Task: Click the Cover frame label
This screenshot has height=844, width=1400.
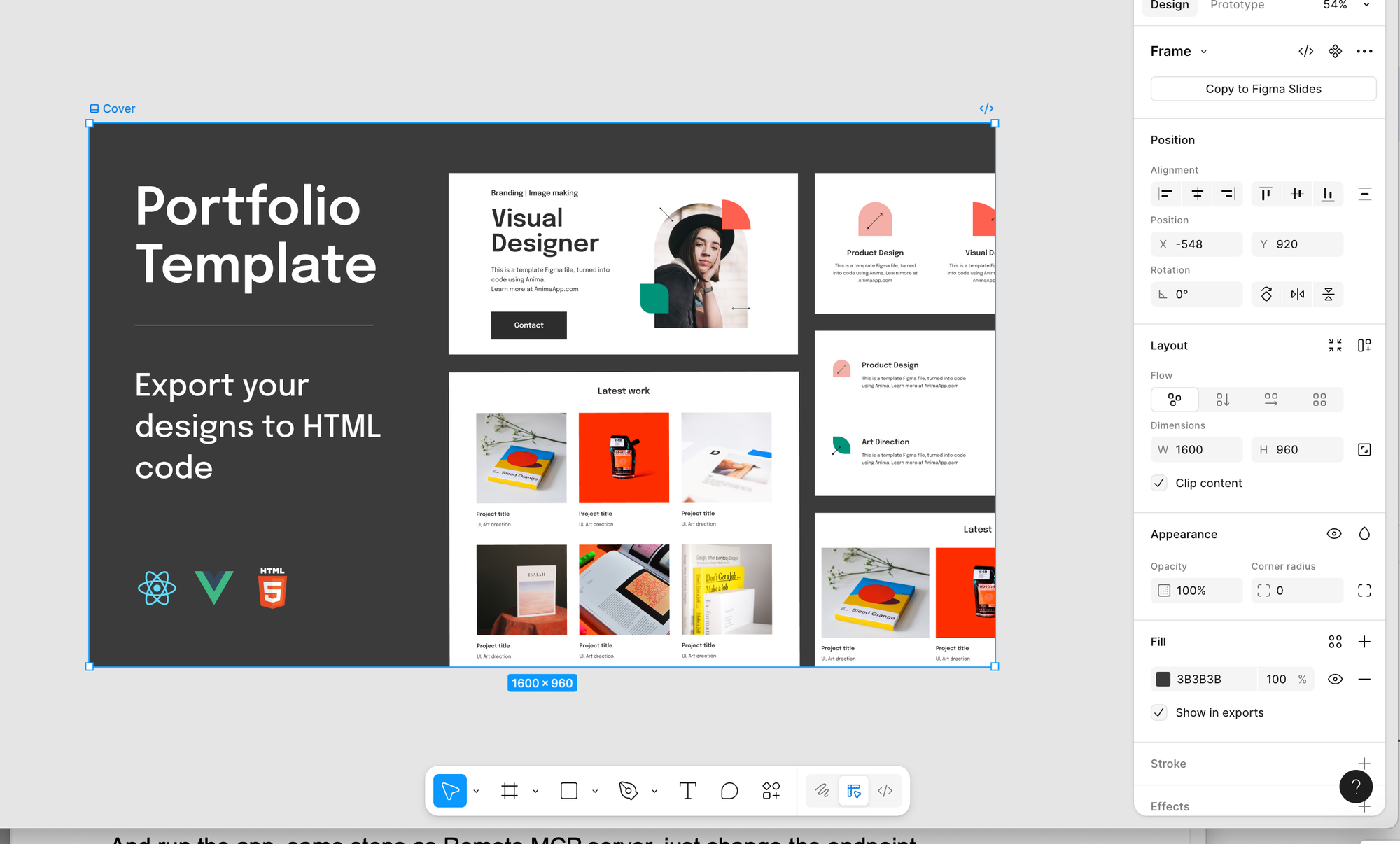Action: (118, 108)
